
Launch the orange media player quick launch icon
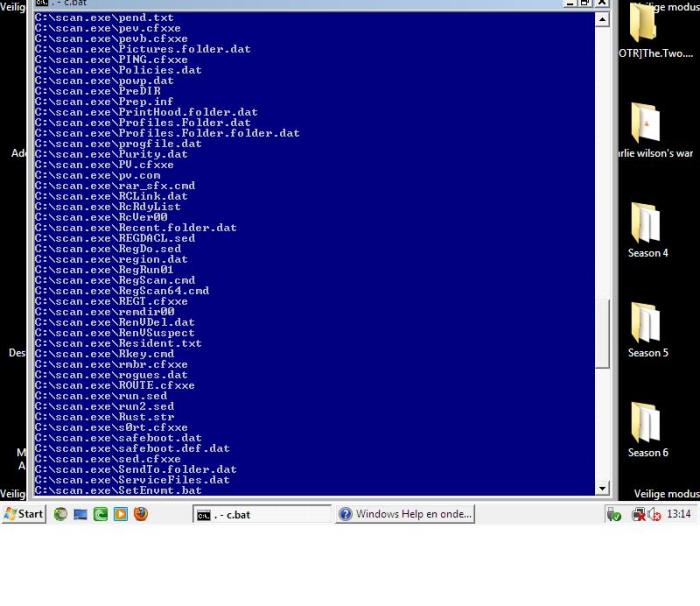[x=121, y=514]
